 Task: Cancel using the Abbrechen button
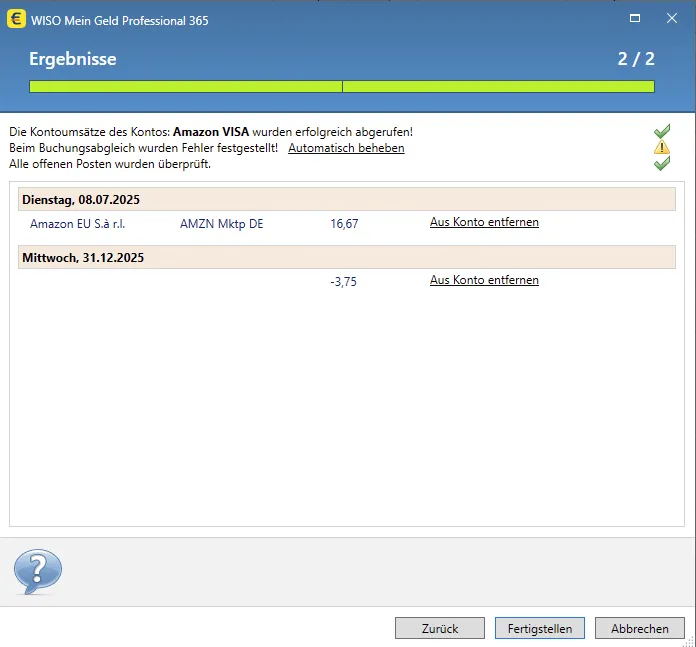click(x=640, y=628)
